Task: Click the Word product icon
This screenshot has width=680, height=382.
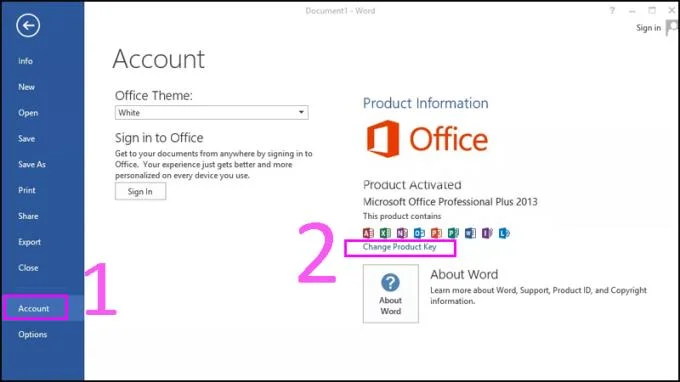Action: (470, 233)
